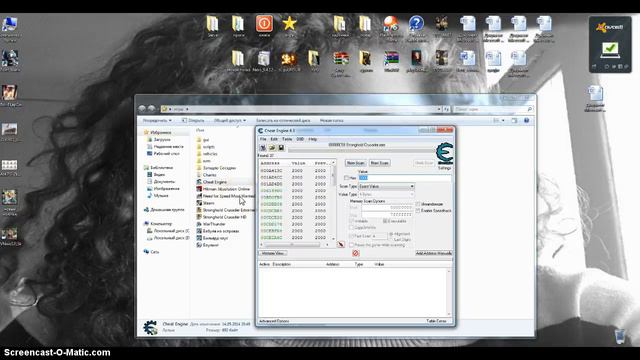Viewport: 640px width, 360px height.
Task: Click the vertical scrollbar of the found address list
Action: (x=333, y=200)
